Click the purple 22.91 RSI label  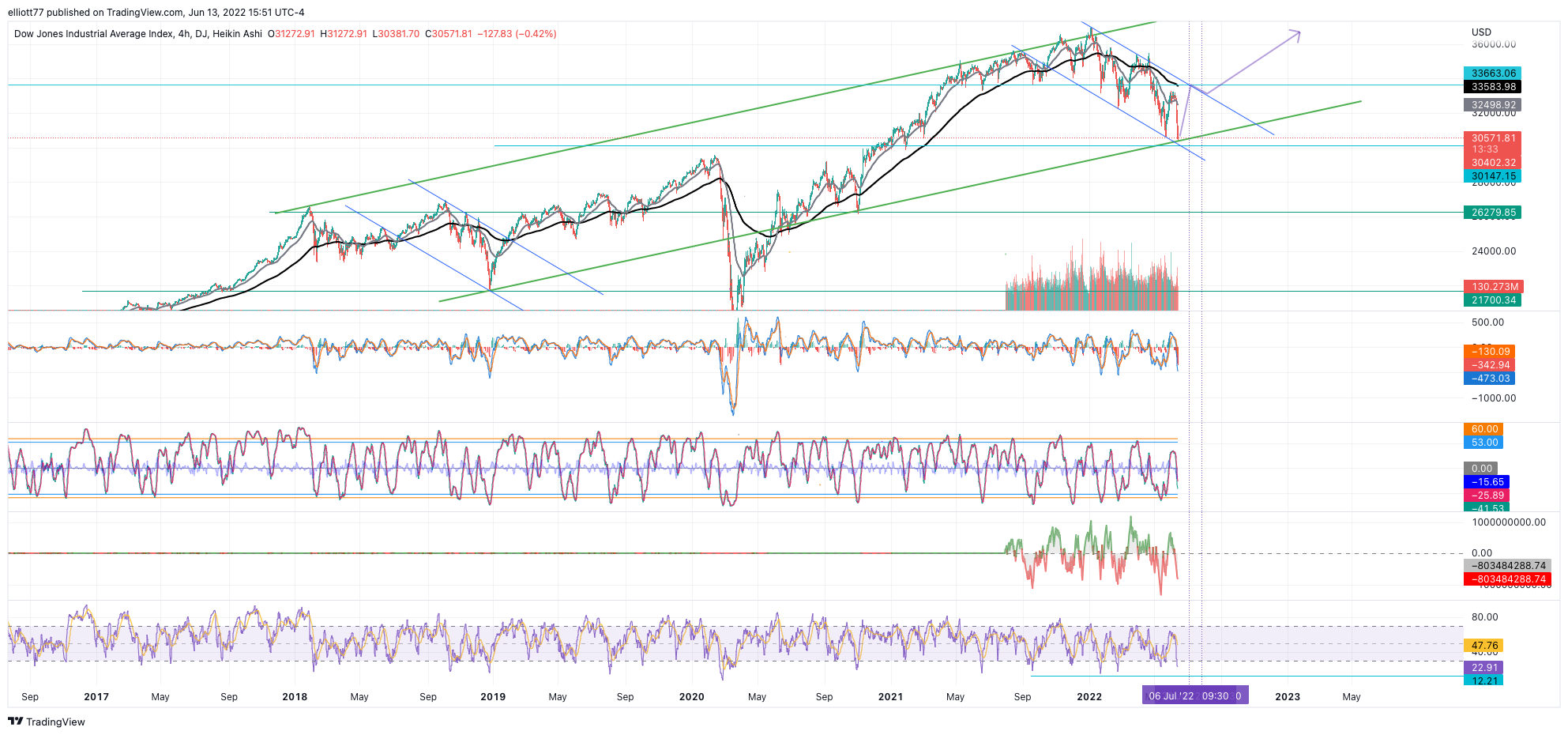coord(1483,668)
